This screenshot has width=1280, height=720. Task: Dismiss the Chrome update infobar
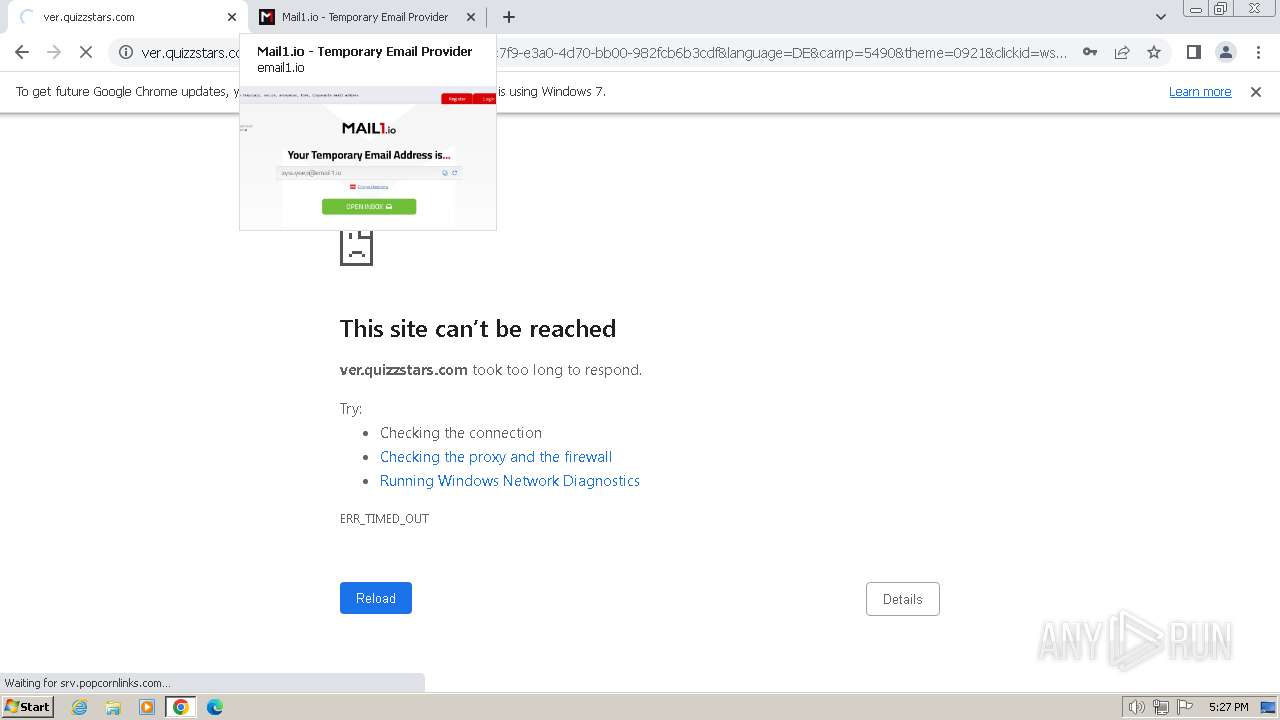1256,91
